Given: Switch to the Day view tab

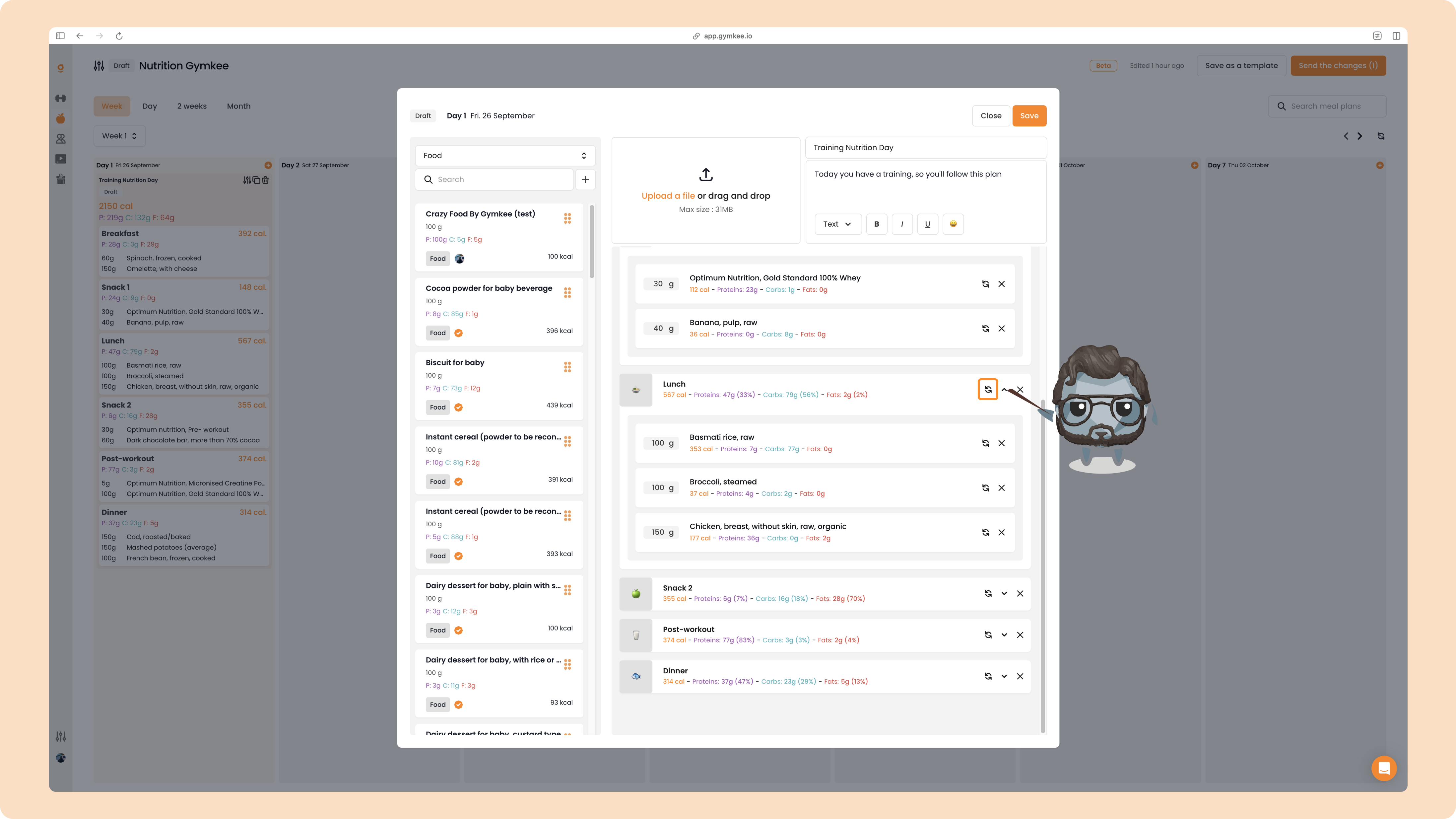Looking at the screenshot, I should (149, 106).
